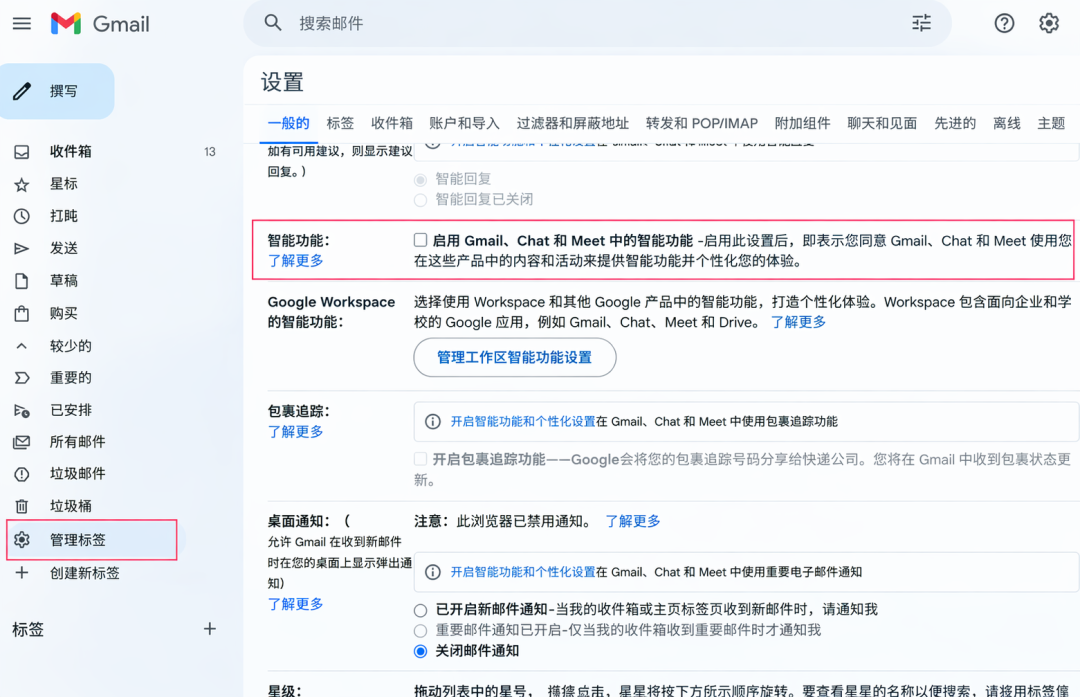This screenshot has height=697, width=1080.
Task: Enable Gmail, Chat and Meet 智能功能 checkbox
Action: 420,240
